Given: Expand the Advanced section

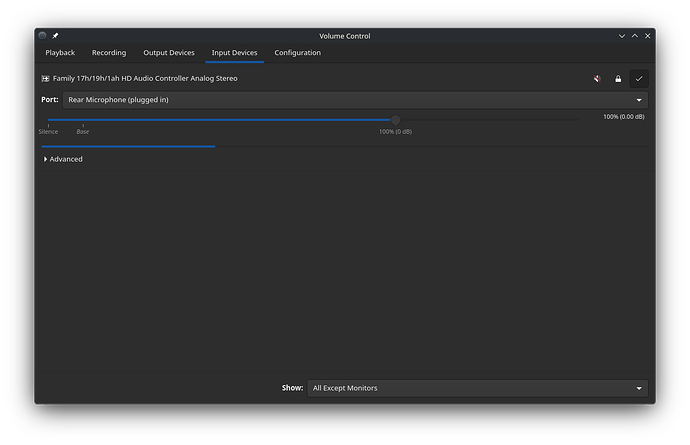Looking at the screenshot, I should tap(62, 159).
